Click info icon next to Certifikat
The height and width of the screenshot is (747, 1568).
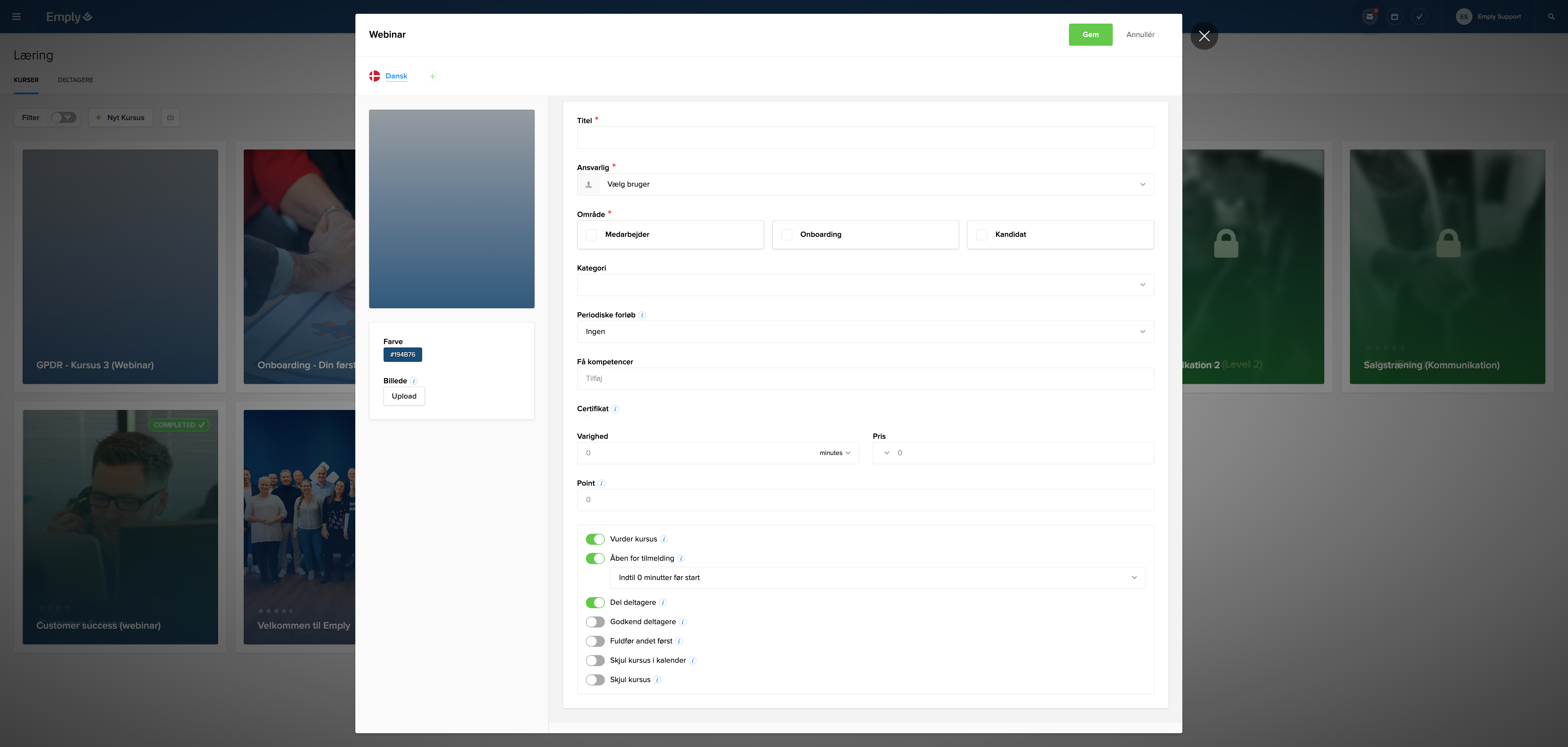pyautogui.click(x=615, y=409)
